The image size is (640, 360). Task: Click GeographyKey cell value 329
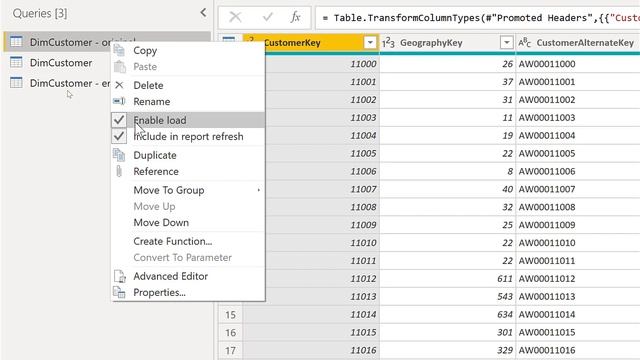tap(505, 350)
